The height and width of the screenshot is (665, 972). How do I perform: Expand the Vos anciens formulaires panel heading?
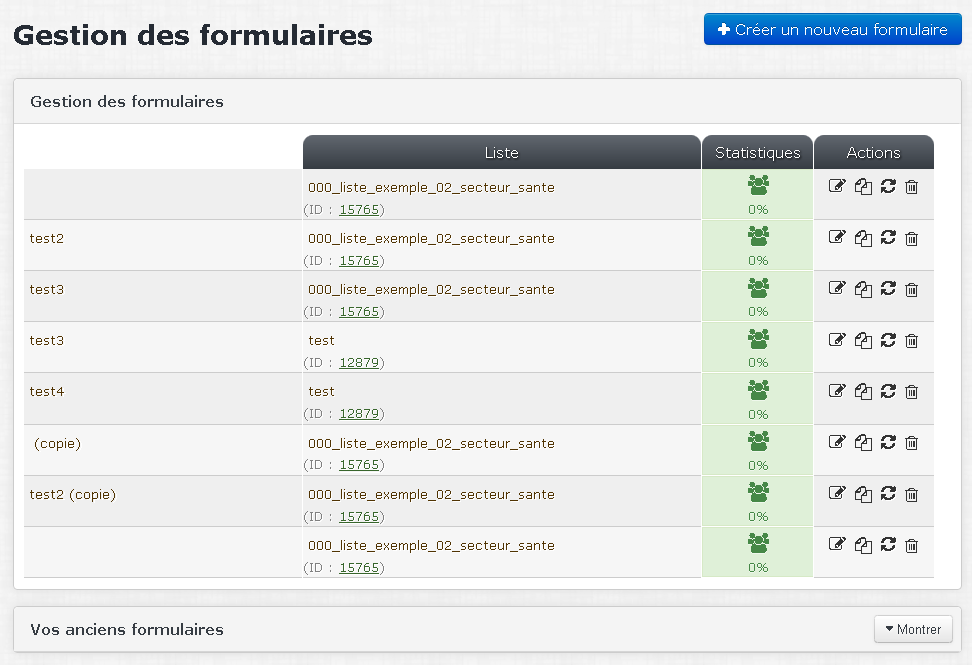tap(126, 629)
